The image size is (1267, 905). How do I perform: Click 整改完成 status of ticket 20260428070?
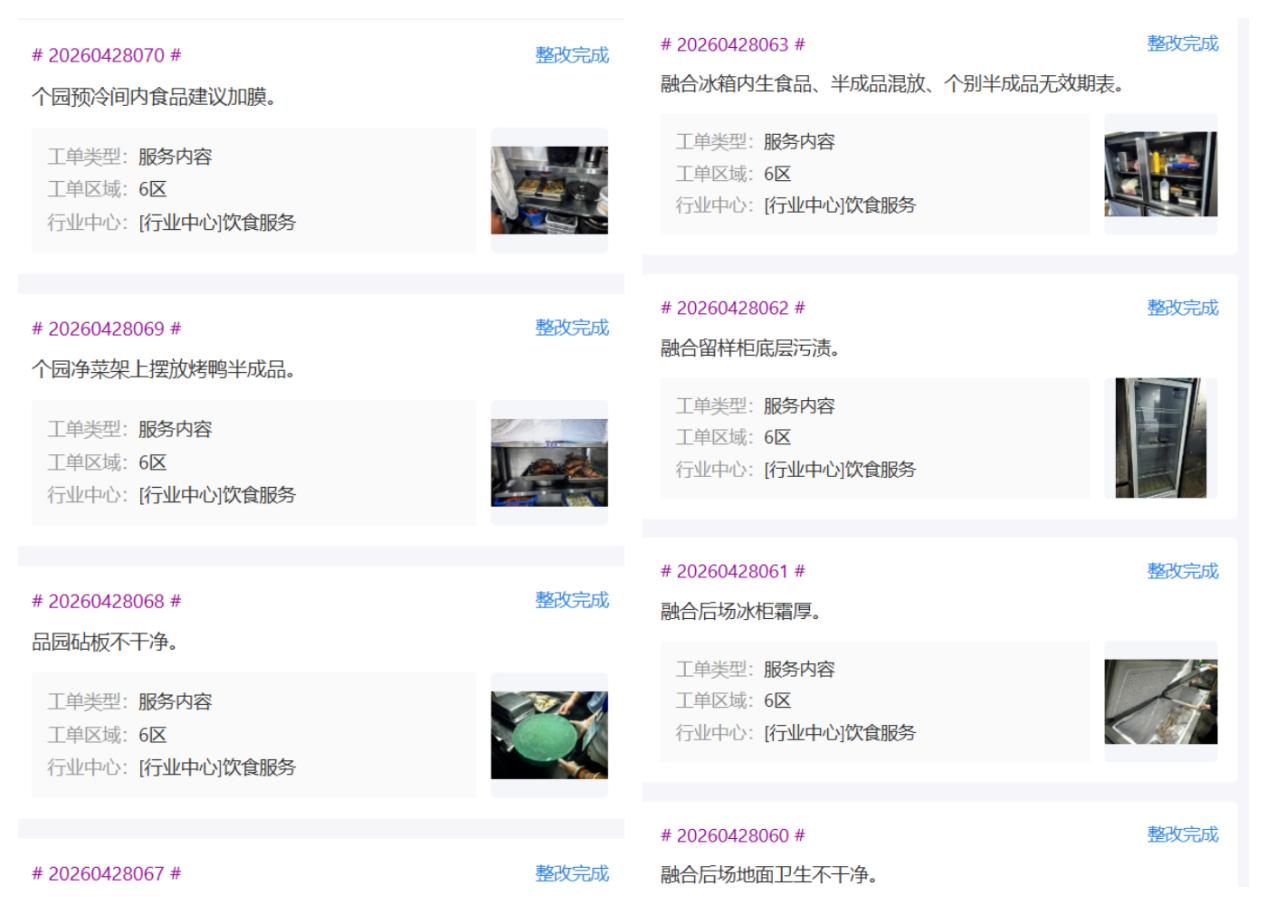coord(572,55)
